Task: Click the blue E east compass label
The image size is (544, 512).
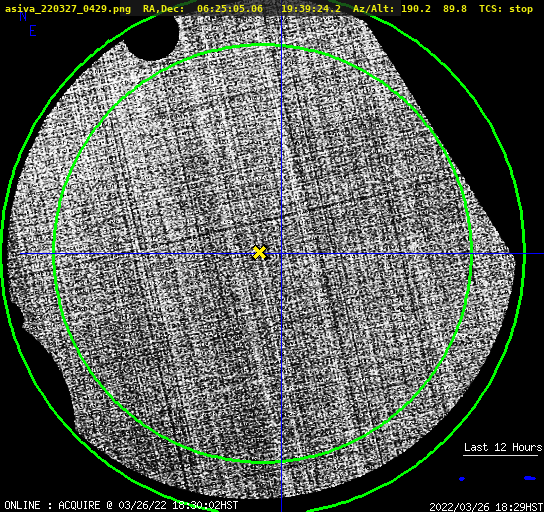Action: 33,31
